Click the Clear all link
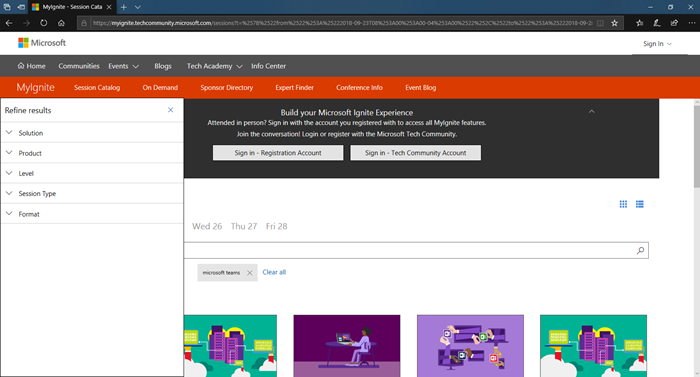 pyautogui.click(x=274, y=272)
